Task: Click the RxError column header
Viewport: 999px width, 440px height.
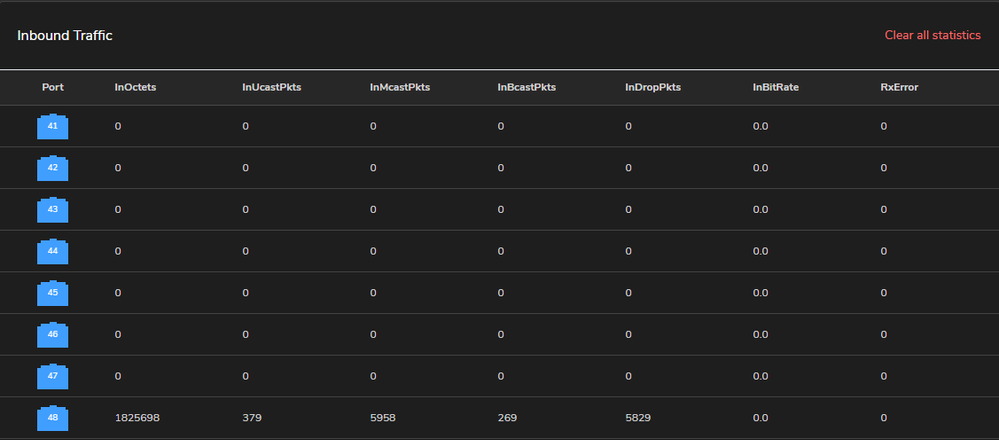Action: (x=899, y=87)
